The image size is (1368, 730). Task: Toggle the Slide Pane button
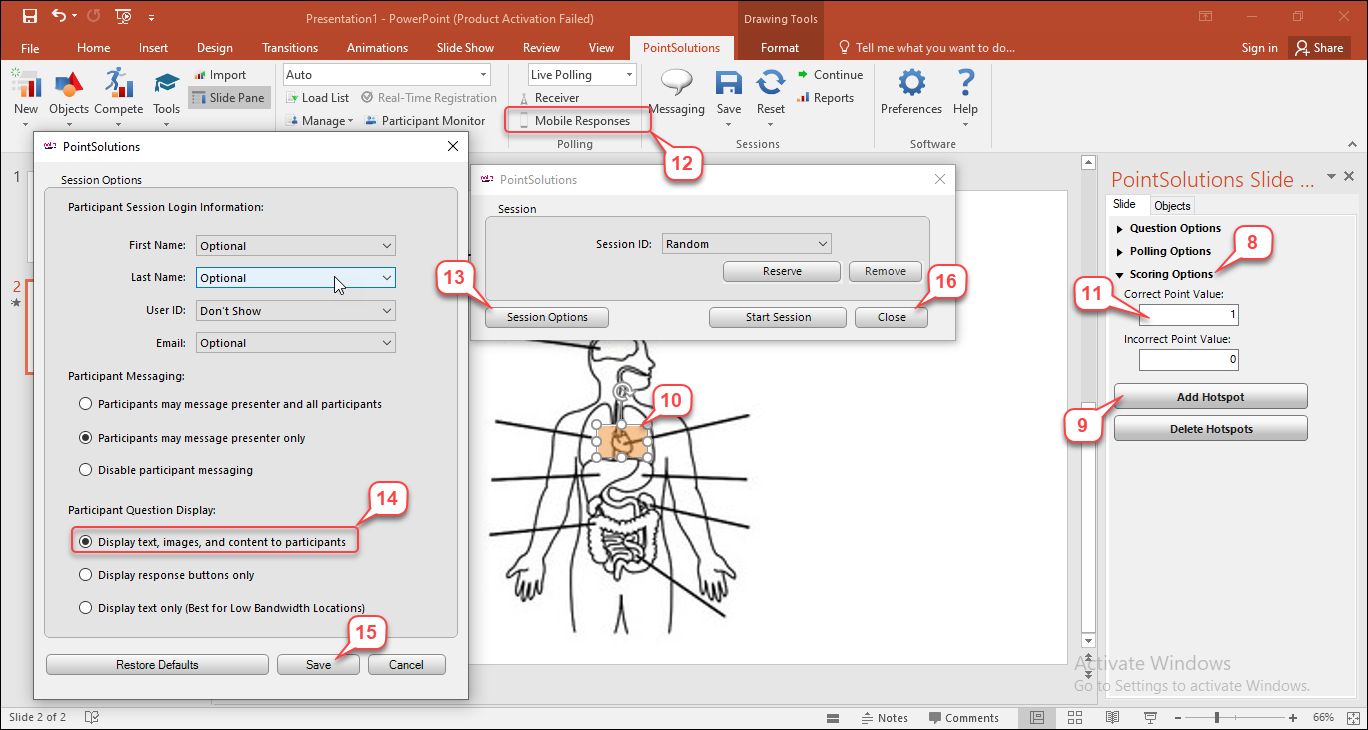coord(228,98)
